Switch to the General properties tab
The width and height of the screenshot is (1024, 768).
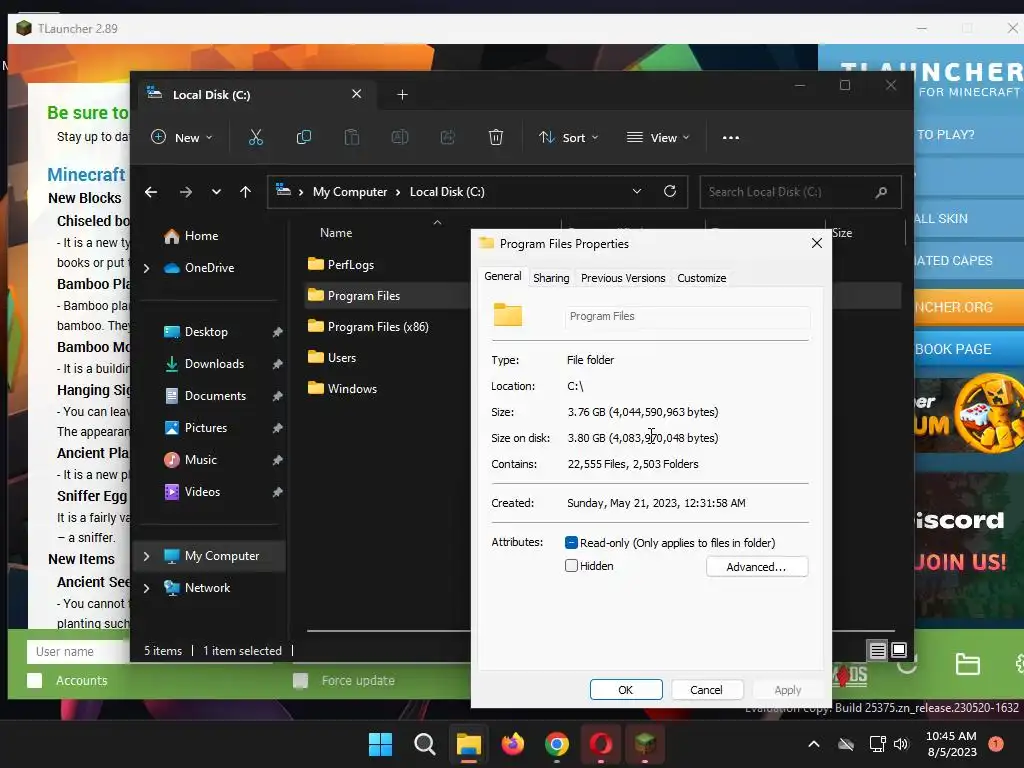click(x=502, y=276)
